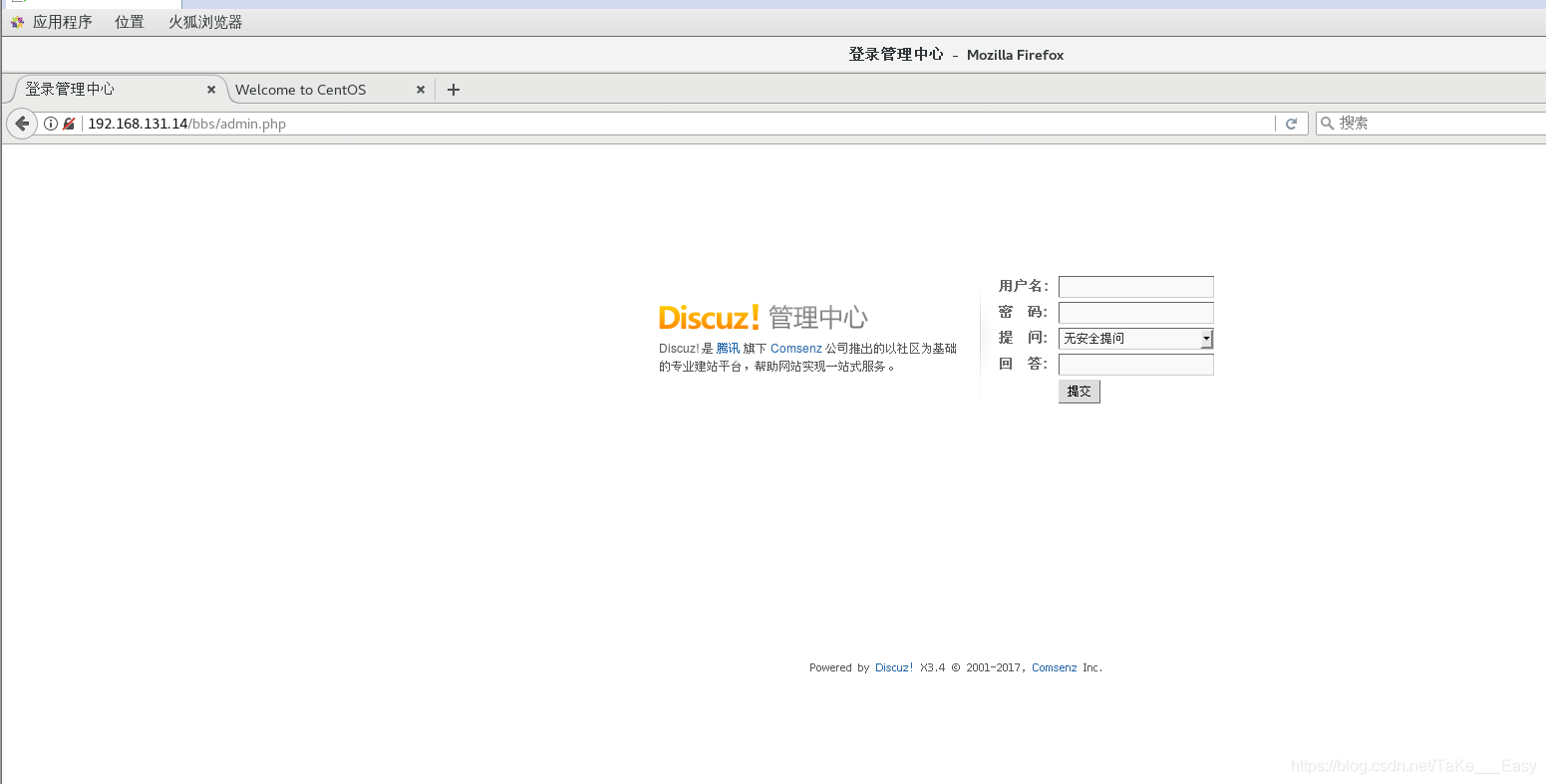The height and width of the screenshot is (784, 1546).
Task: Click the 用户名 input field
Action: coord(1136,287)
